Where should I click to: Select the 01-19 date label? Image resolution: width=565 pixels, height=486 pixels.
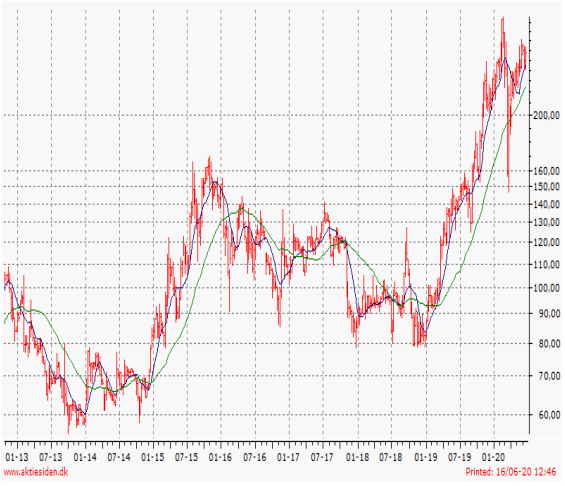click(x=426, y=458)
